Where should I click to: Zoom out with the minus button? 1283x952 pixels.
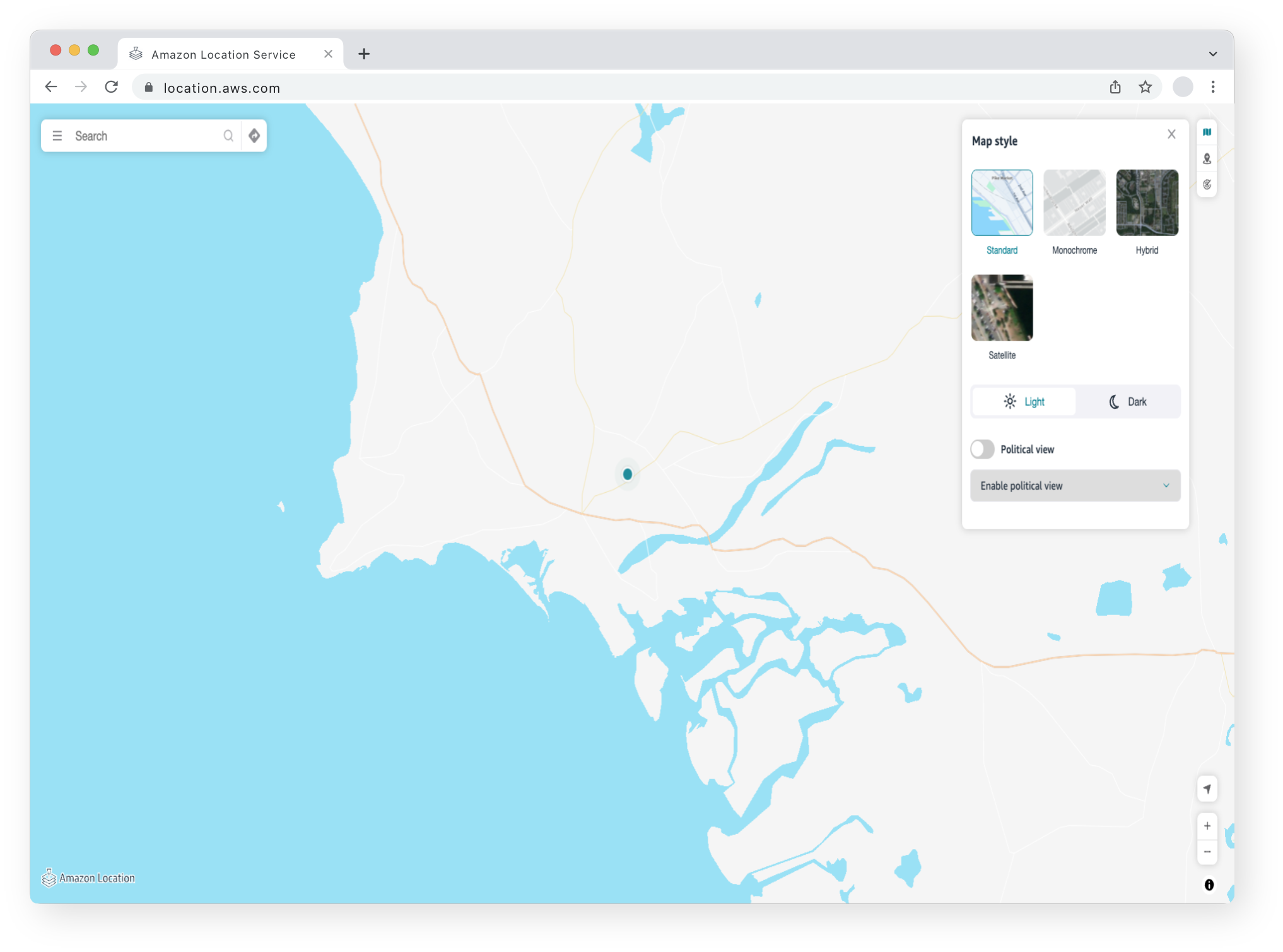pyautogui.click(x=1207, y=852)
